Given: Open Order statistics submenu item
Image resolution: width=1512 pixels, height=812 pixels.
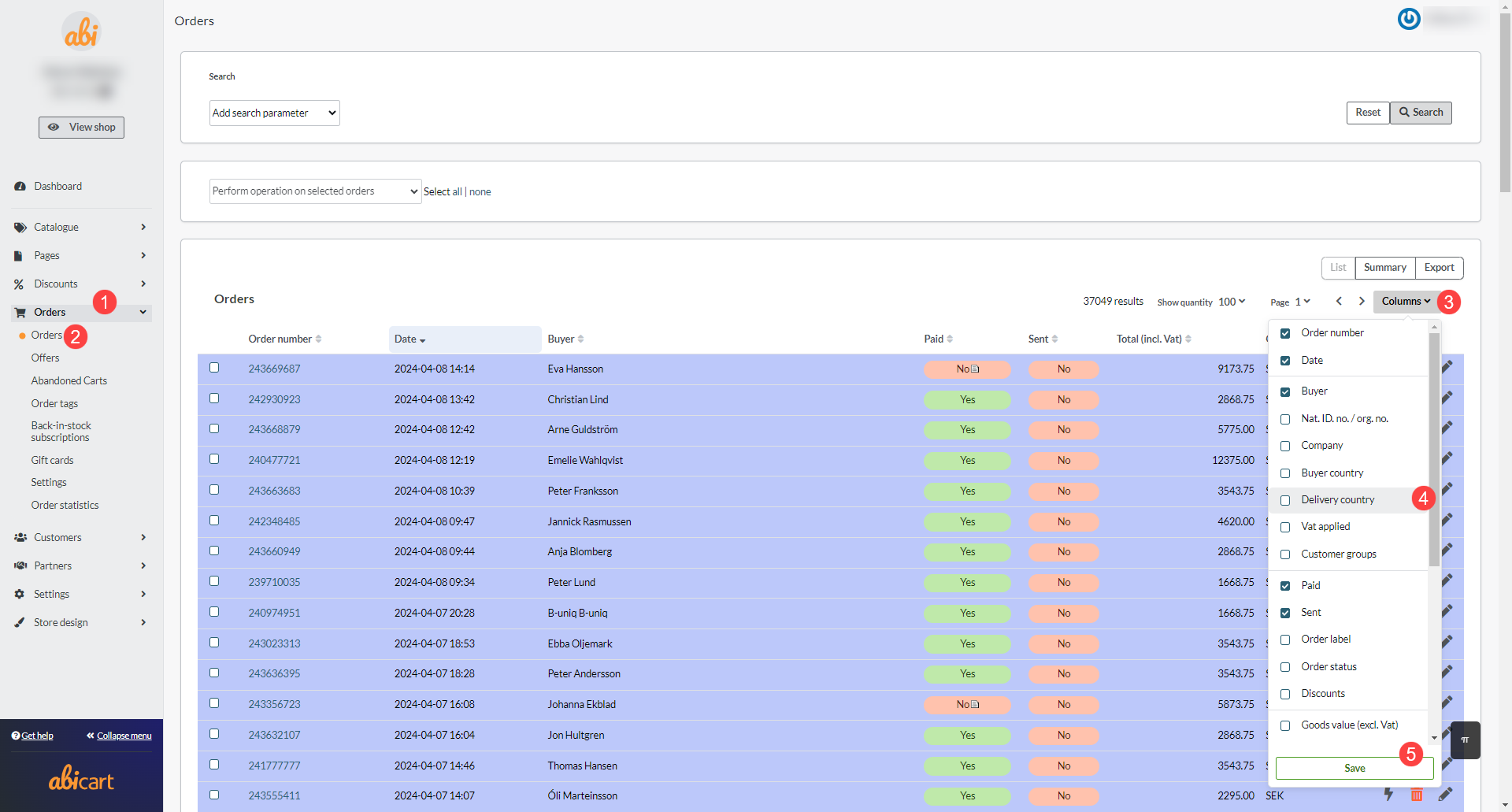Looking at the screenshot, I should pos(65,506).
